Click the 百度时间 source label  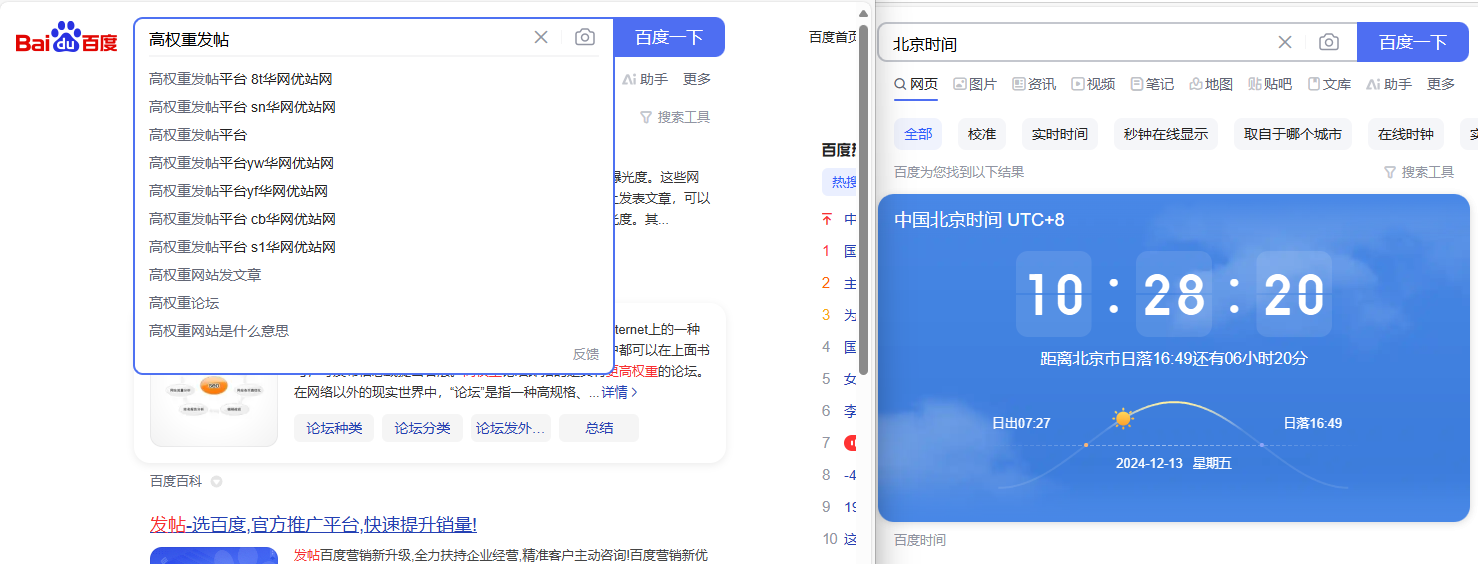[920, 540]
